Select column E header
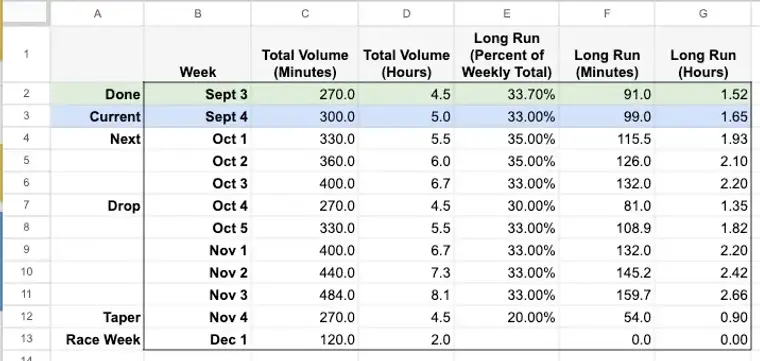Viewport: 760px width, 361px height. tap(507, 14)
